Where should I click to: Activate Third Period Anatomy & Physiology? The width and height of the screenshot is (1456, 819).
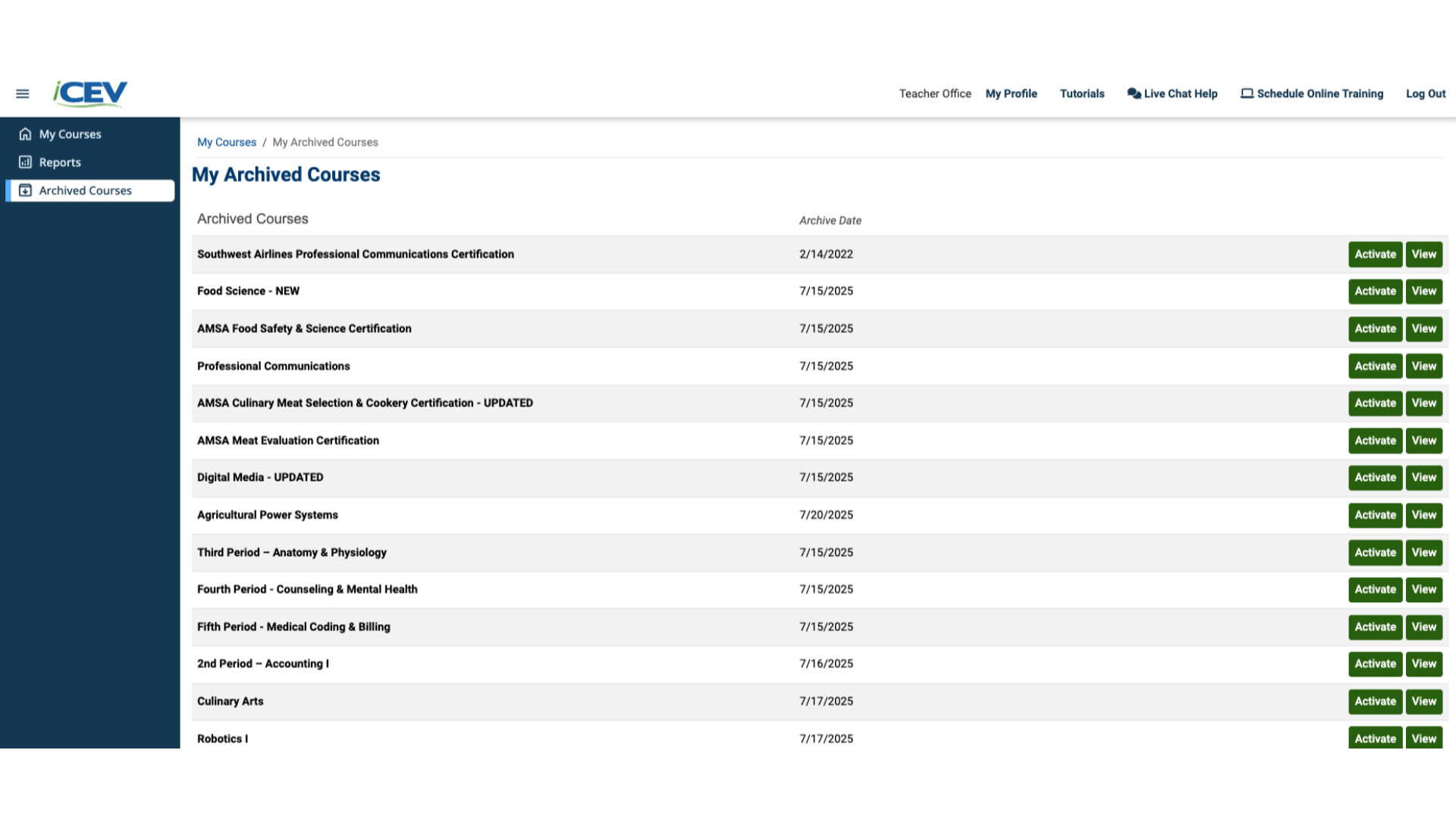pyautogui.click(x=1375, y=553)
